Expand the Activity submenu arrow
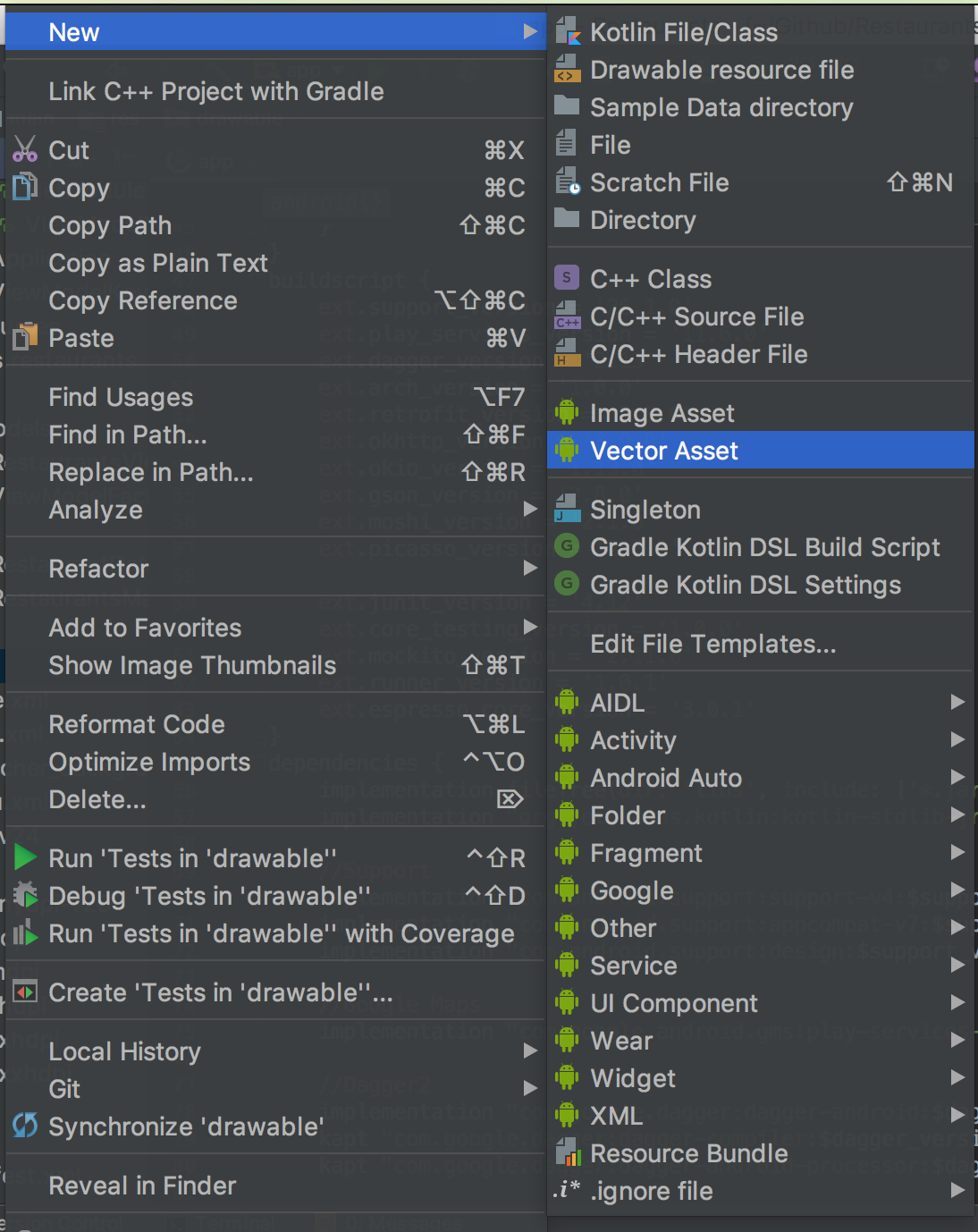Screen dimensions: 978x1232 [x=957, y=739]
